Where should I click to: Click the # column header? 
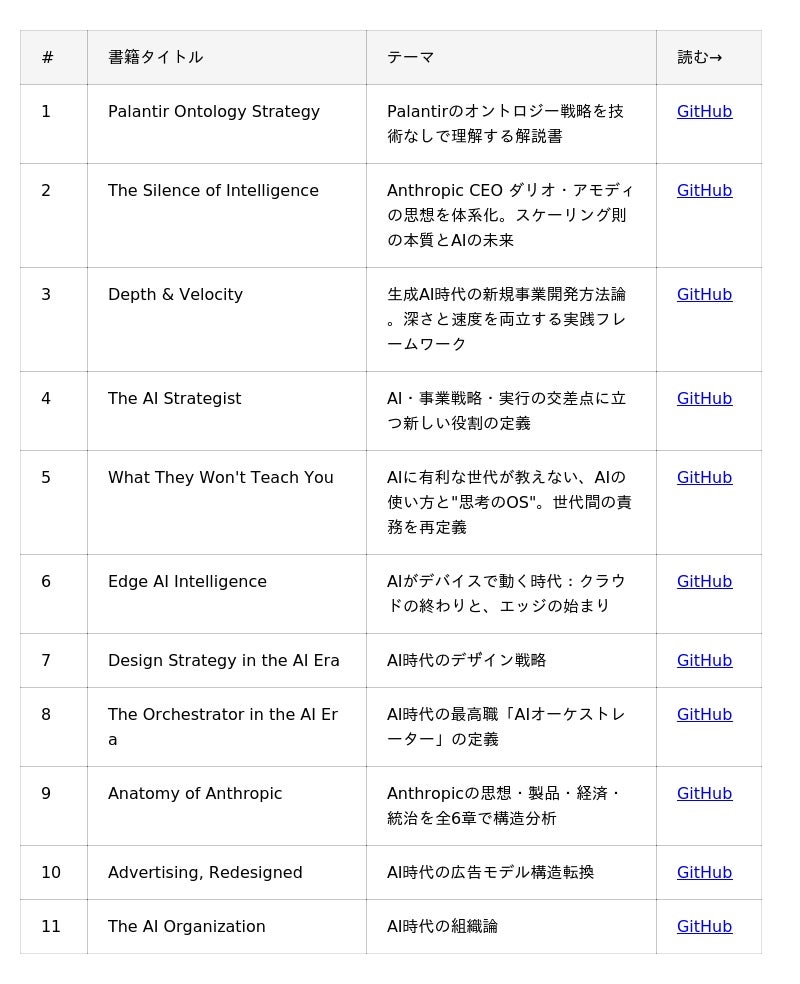pyautogui.click(x=47, y=57)
